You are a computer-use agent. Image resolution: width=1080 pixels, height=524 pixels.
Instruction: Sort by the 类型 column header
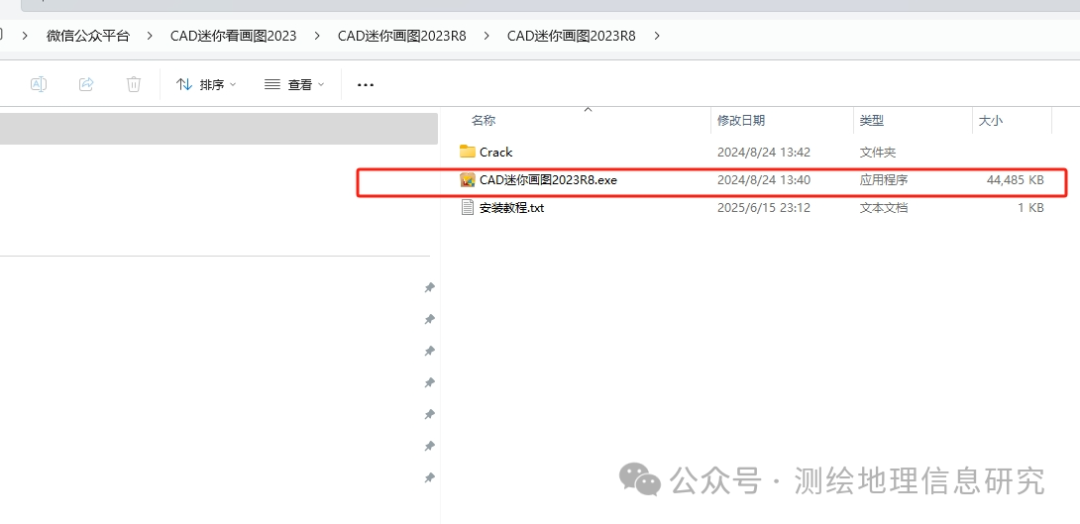pyautogui.click(x=872, y=120)
